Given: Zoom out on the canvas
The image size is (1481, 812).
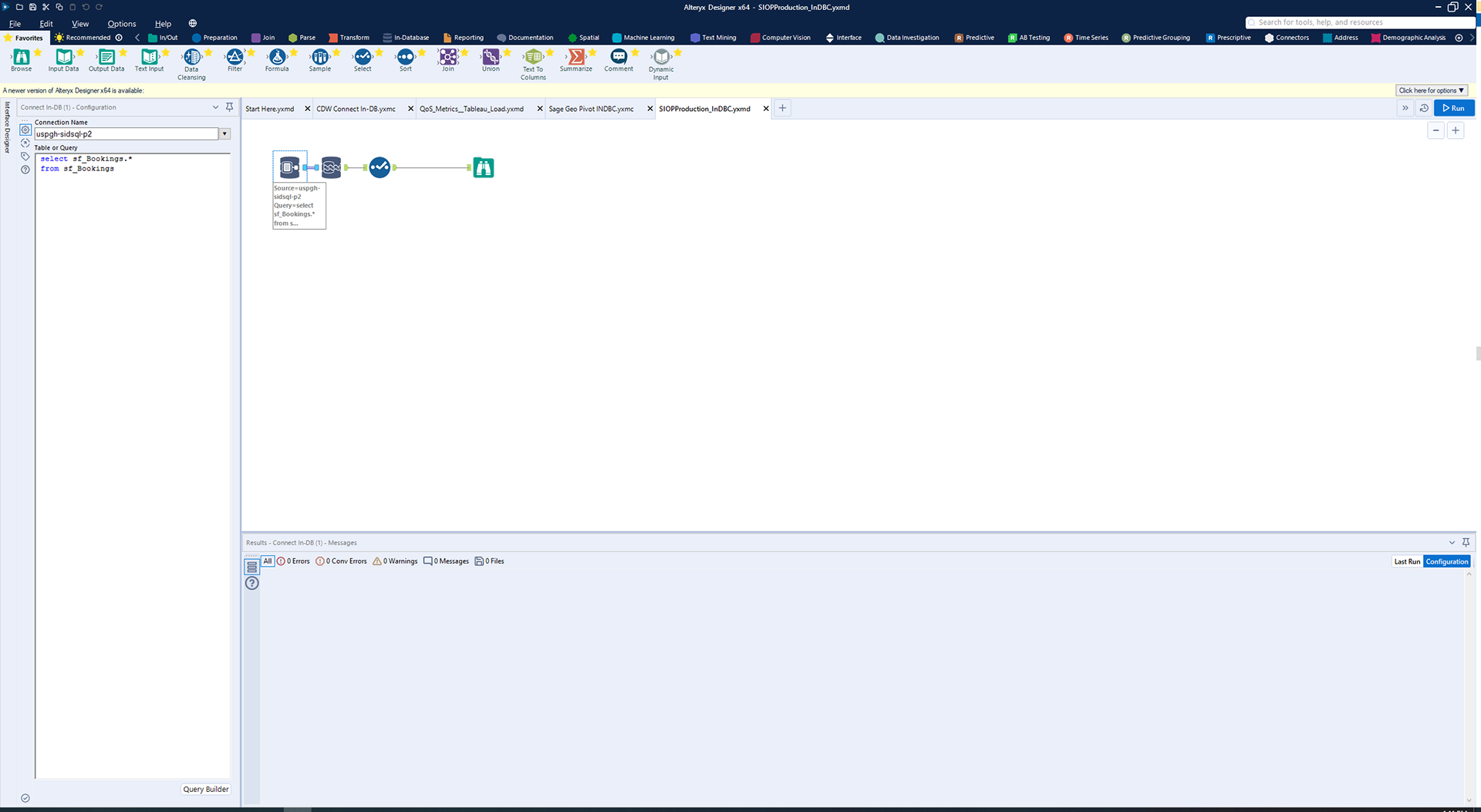Looking at the screenshot, I should (1435, 130).
